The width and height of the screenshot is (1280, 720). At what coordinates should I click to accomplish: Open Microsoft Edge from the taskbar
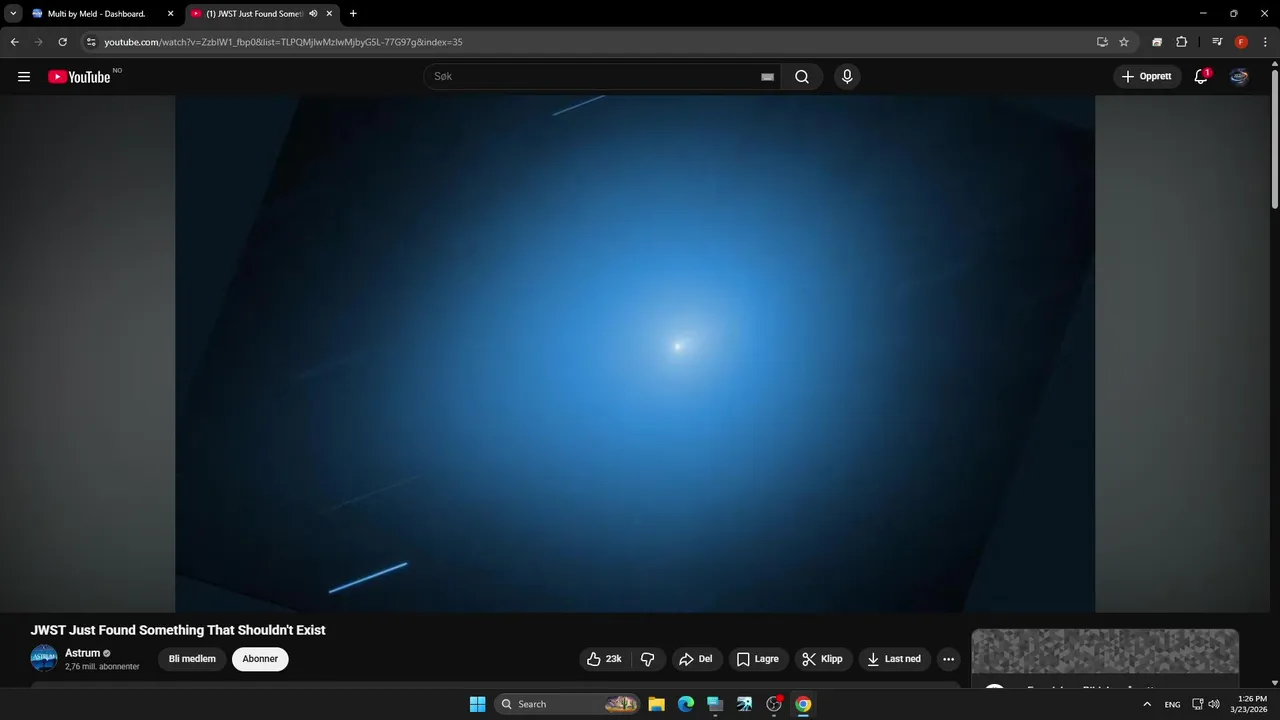686,704
